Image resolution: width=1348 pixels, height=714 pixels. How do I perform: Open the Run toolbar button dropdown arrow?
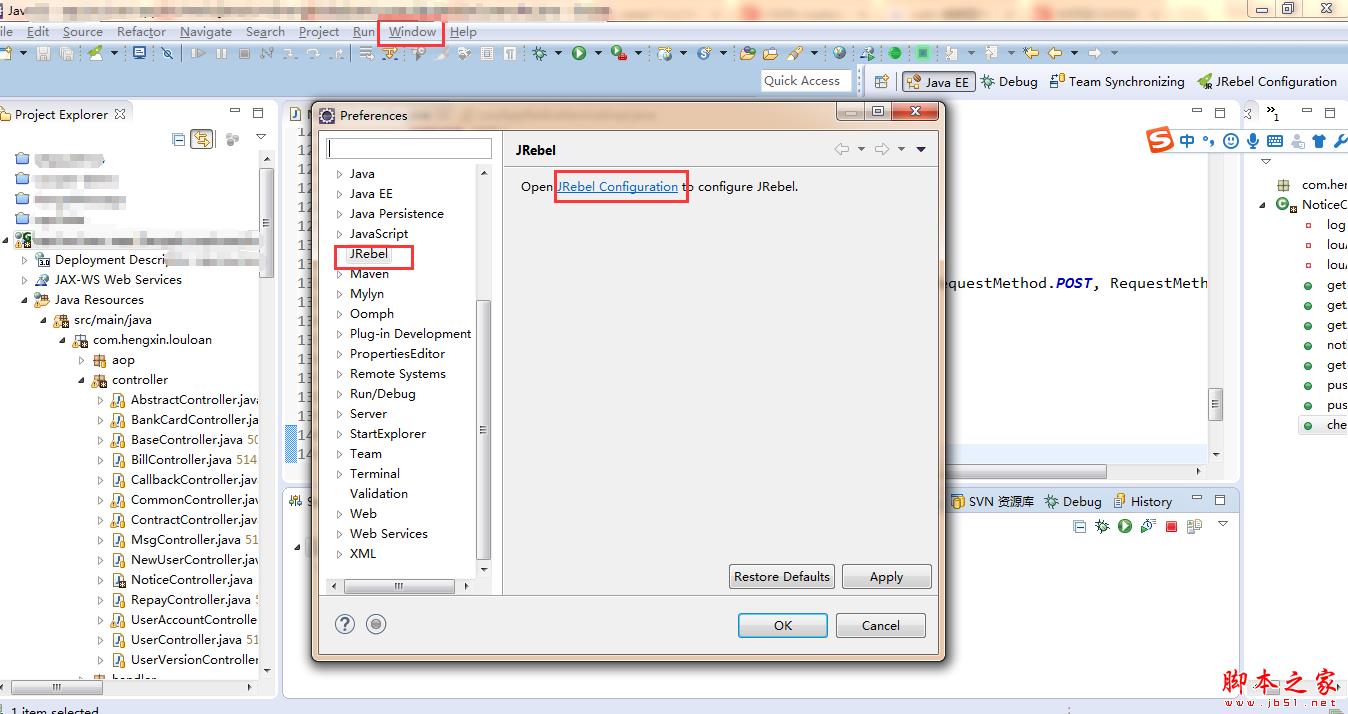coord(598,53)
